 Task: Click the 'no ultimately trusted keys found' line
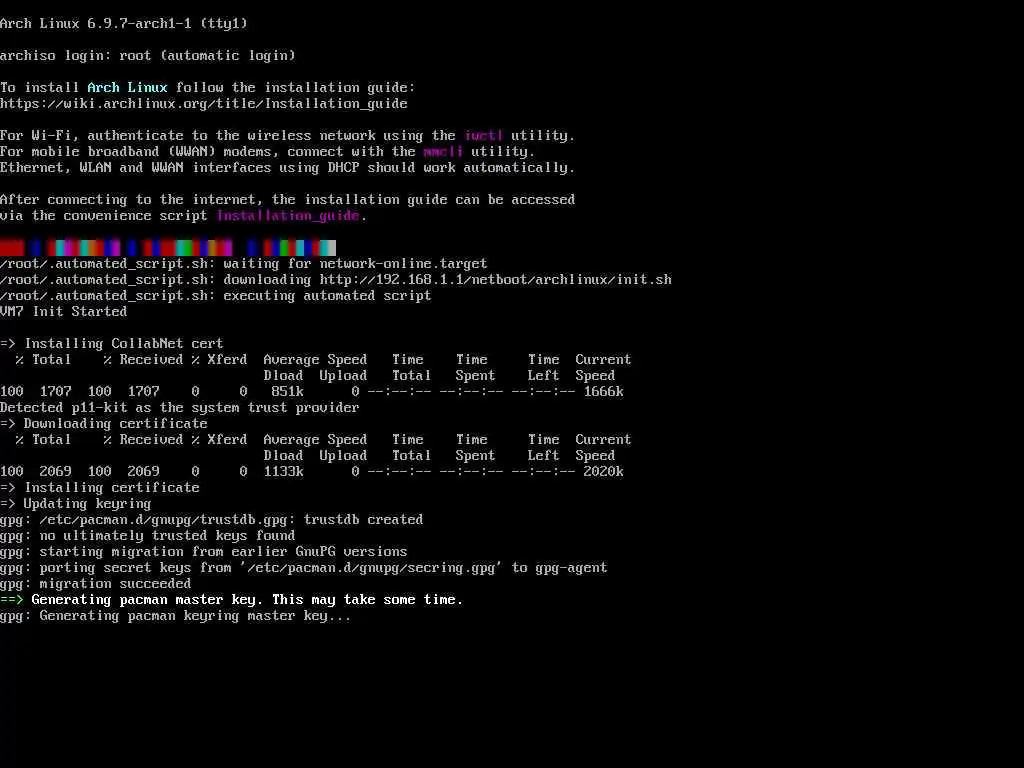pyautogui.click(x=148, y=536)
